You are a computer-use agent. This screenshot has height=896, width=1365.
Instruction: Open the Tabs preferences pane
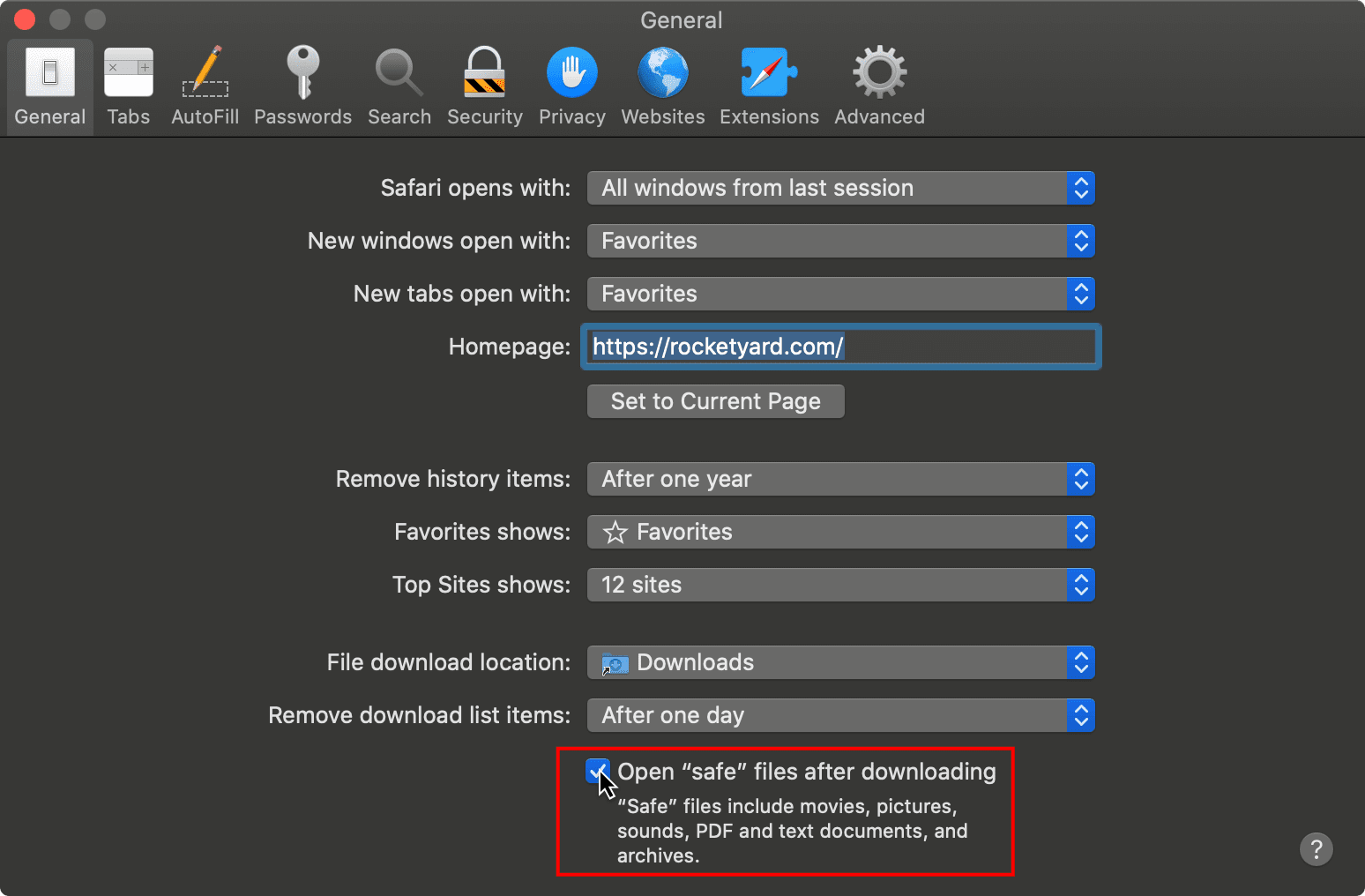click(x=129, y=86)
